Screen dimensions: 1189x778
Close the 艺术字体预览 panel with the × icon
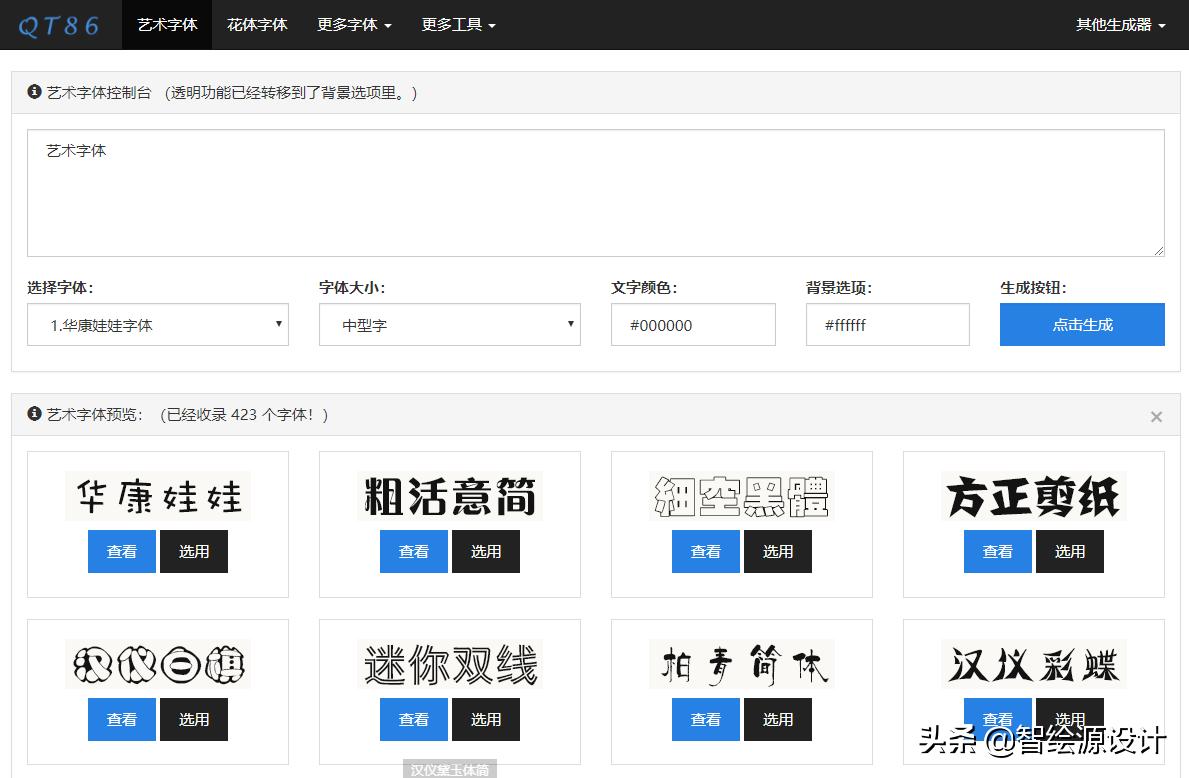[1156, 416]
